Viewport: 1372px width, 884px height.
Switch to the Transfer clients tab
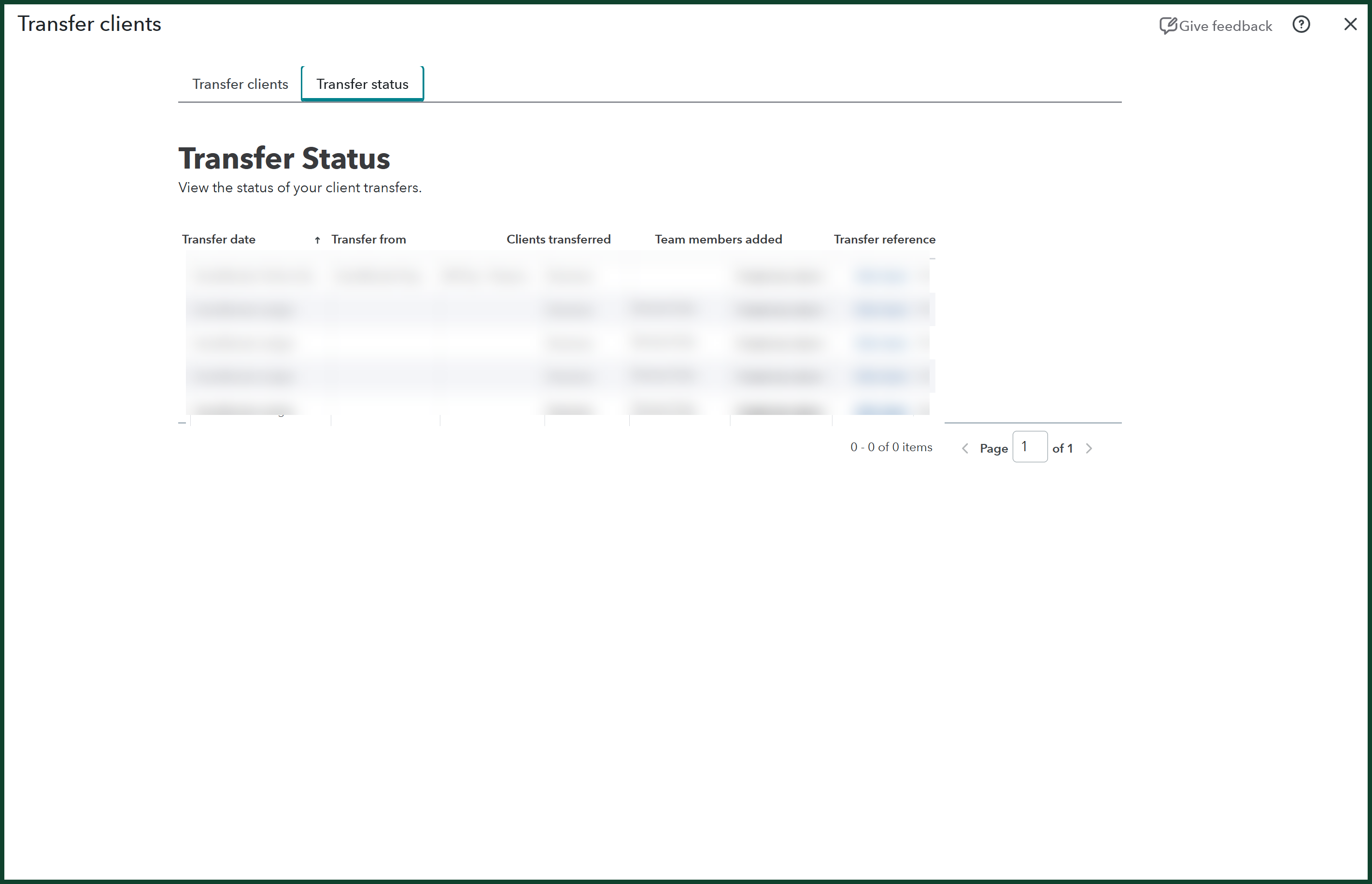tap(240, 85)
